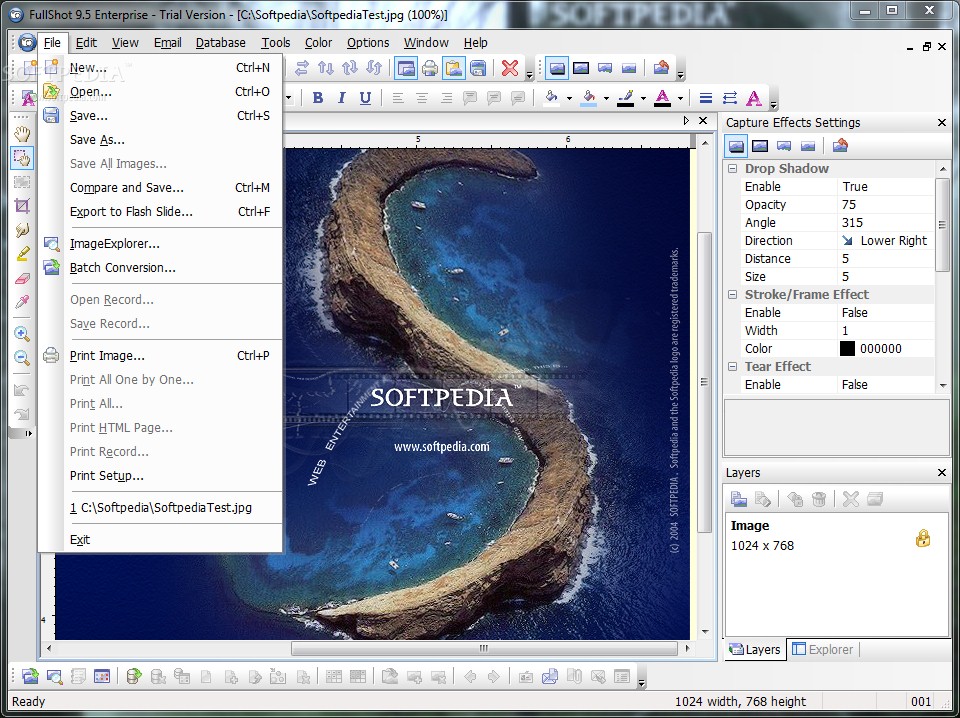This screenshot has height=718, width=960.
Task: Toggle drop shadow effect in top toolbar
Action: tap(557, 68)
